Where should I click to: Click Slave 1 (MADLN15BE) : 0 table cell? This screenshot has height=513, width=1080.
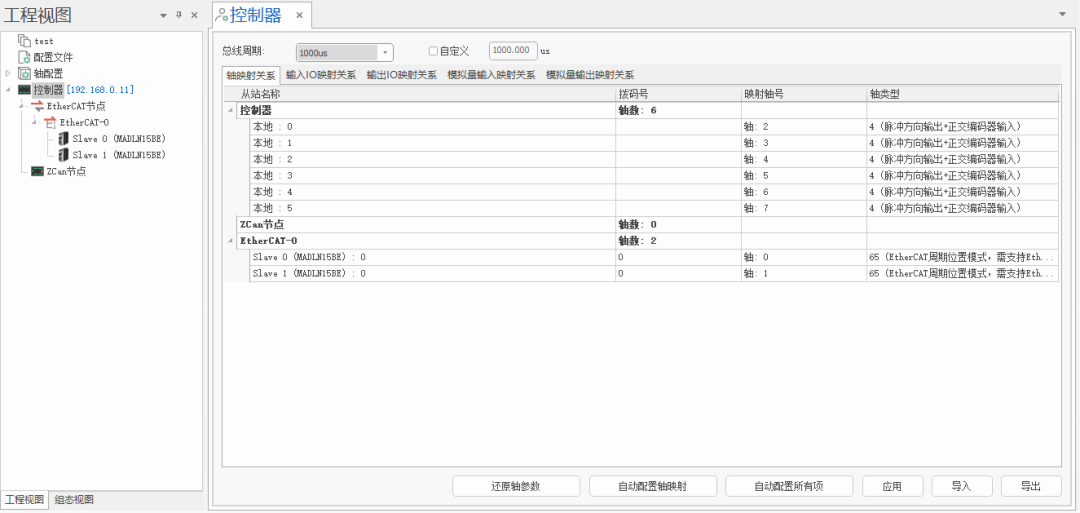(x=433, y=273)
